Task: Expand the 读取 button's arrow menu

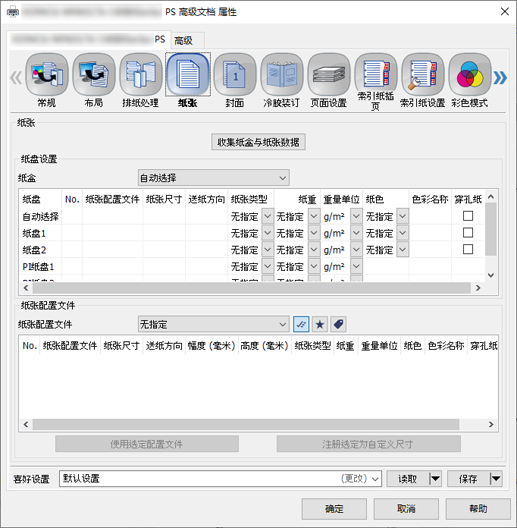Action: 435,478
